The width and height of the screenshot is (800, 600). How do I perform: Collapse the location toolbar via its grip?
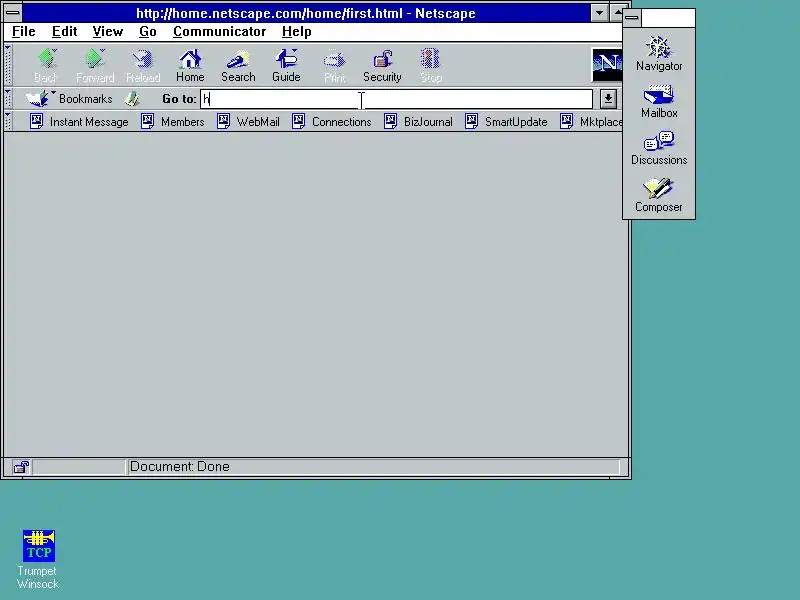[8, 98]
